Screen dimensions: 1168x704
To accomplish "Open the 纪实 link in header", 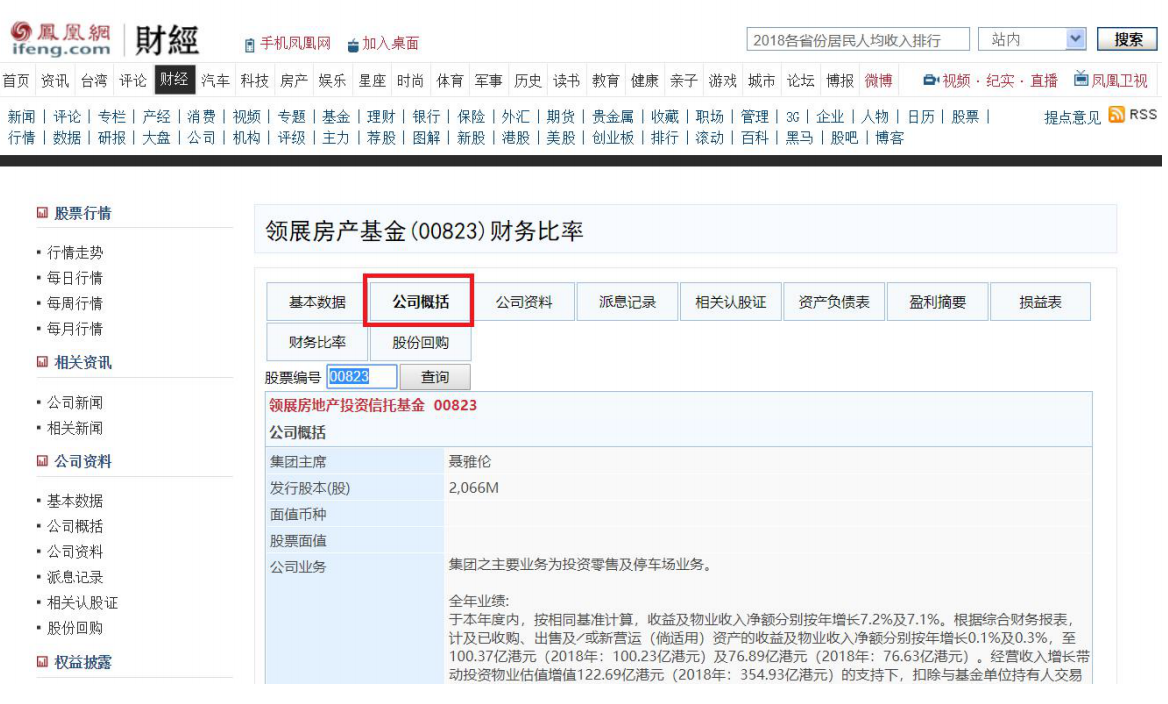I will (x=1000, y=80).
